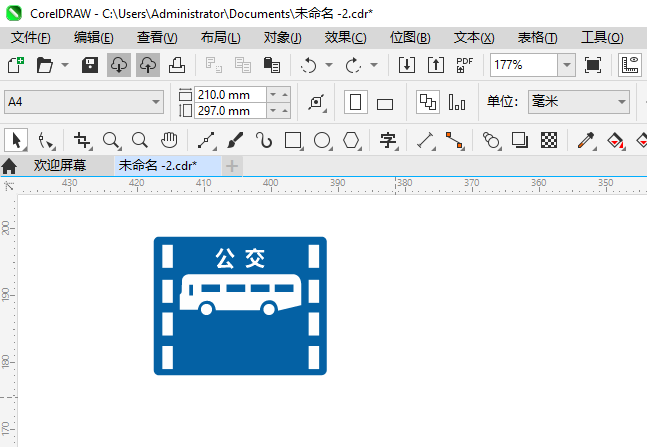Click the cloud upload icon

(148, 65)
